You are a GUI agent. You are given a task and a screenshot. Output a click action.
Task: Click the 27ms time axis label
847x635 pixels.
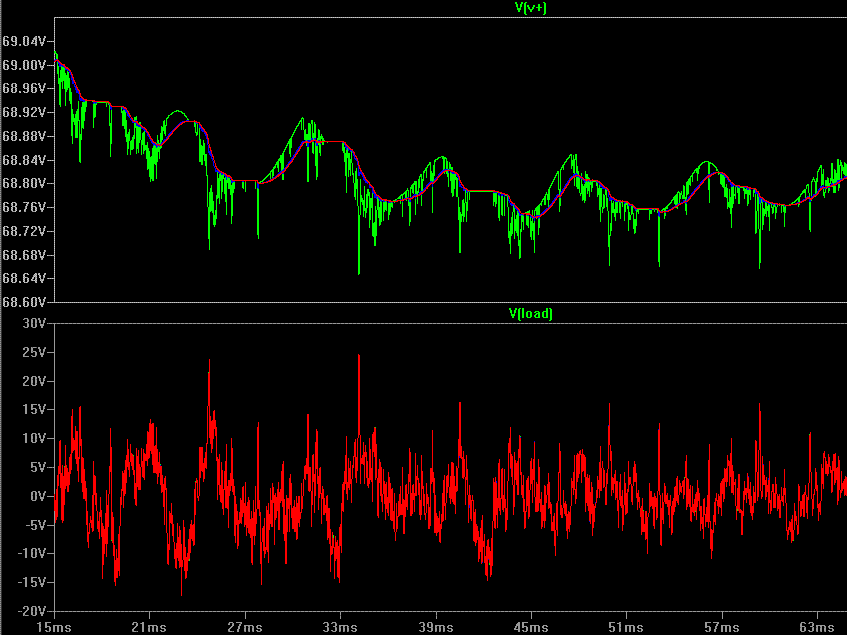[245, 627]
